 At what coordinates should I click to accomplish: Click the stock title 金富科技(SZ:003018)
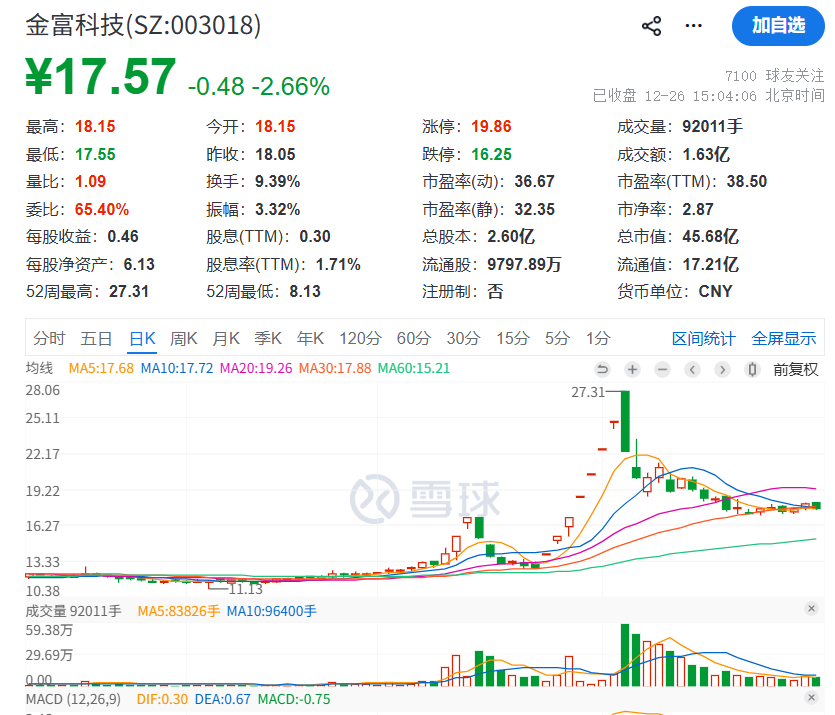pos(143,24)
